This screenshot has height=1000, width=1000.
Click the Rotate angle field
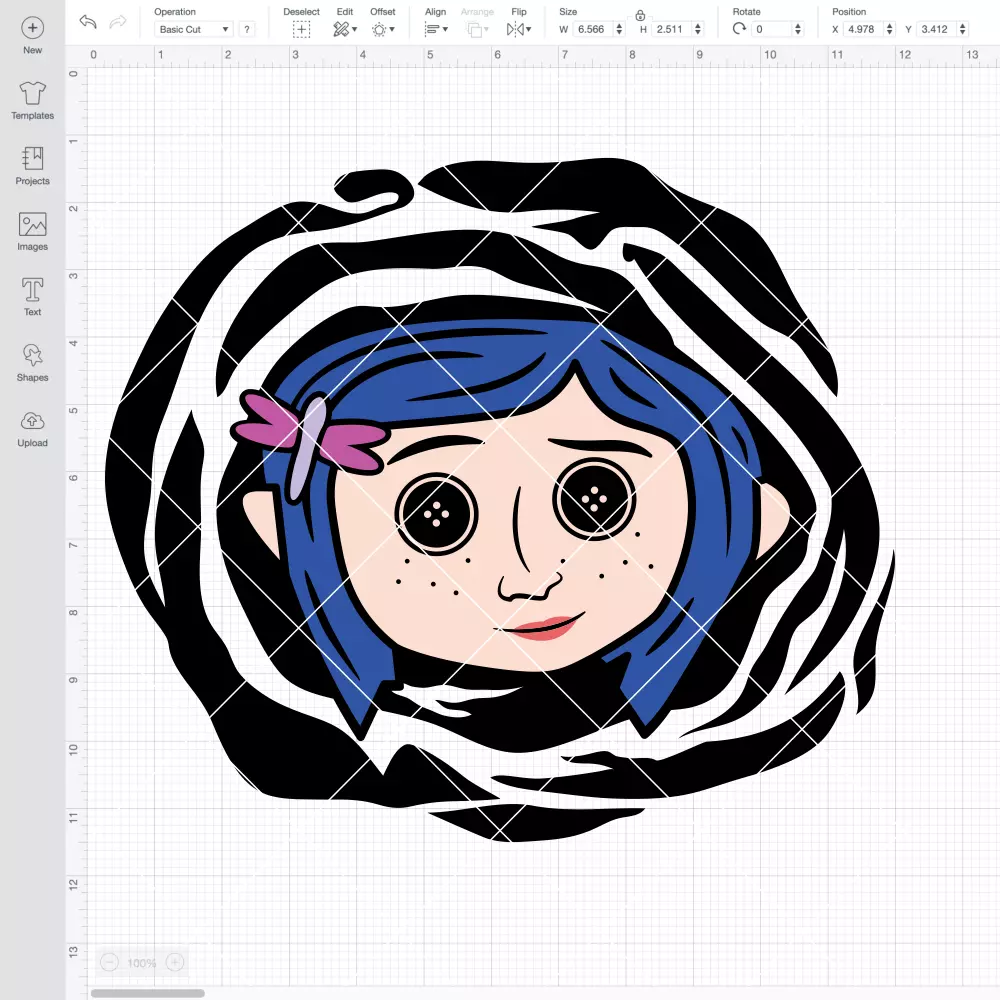(772, 29)
